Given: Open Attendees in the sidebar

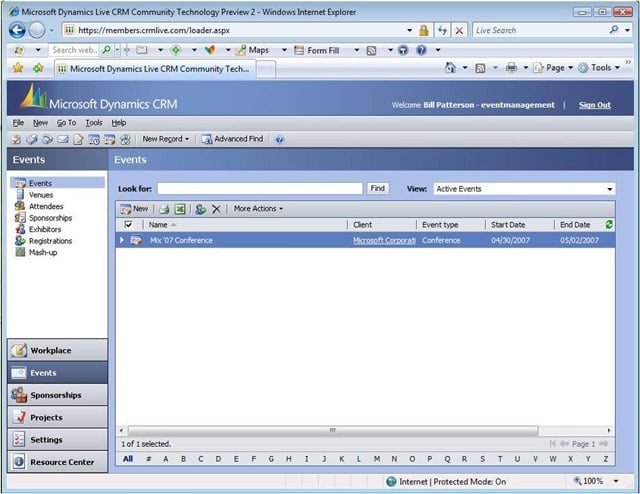Looking at the screenshot, I should (x=46, y=206).
